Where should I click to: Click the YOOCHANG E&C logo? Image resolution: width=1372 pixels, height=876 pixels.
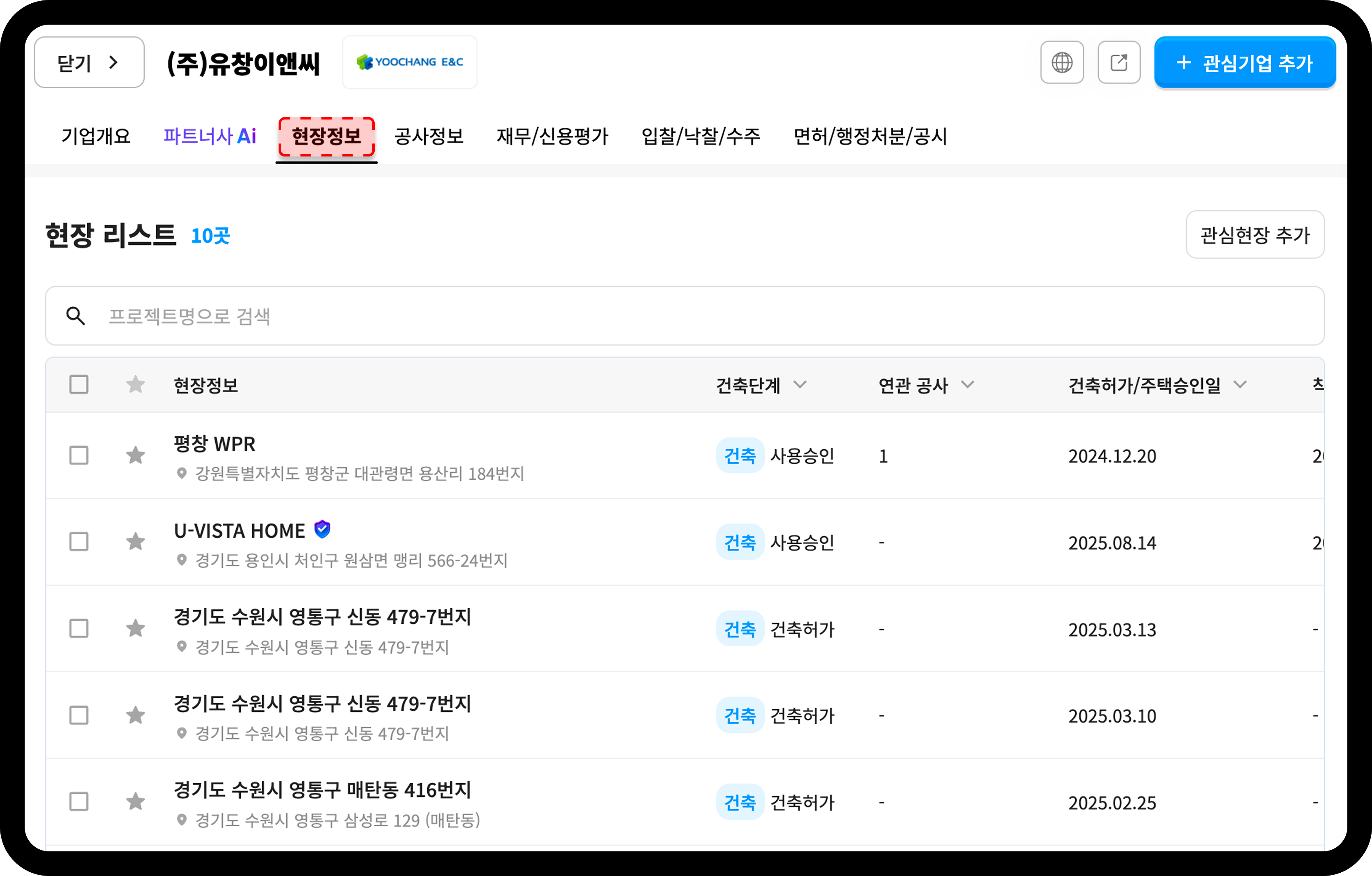410,62
